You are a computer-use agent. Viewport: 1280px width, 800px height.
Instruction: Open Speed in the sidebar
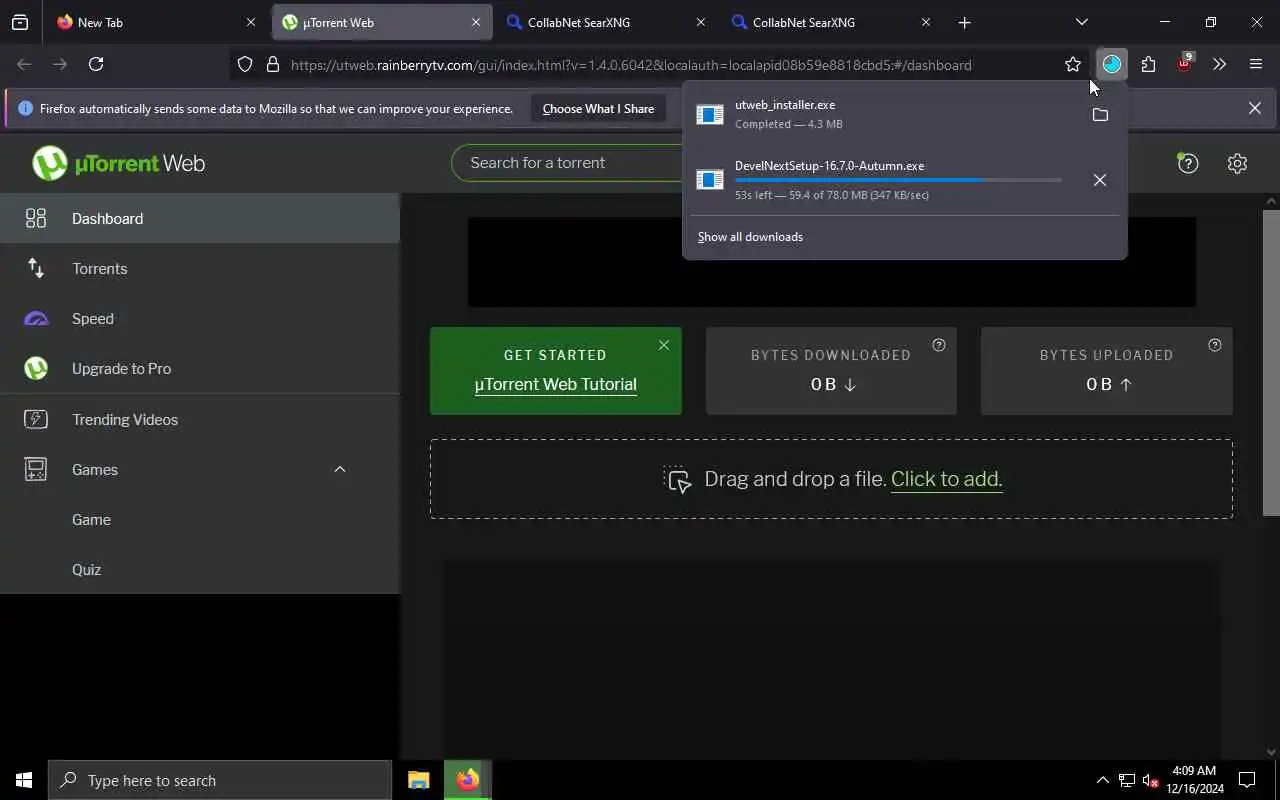tap(200, 318)
